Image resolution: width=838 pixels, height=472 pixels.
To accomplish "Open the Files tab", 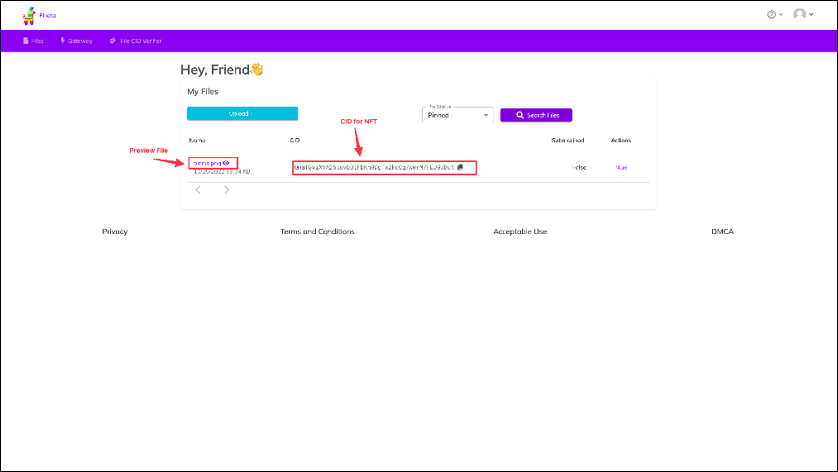I will pyautogui.click(x=33, y=41).
